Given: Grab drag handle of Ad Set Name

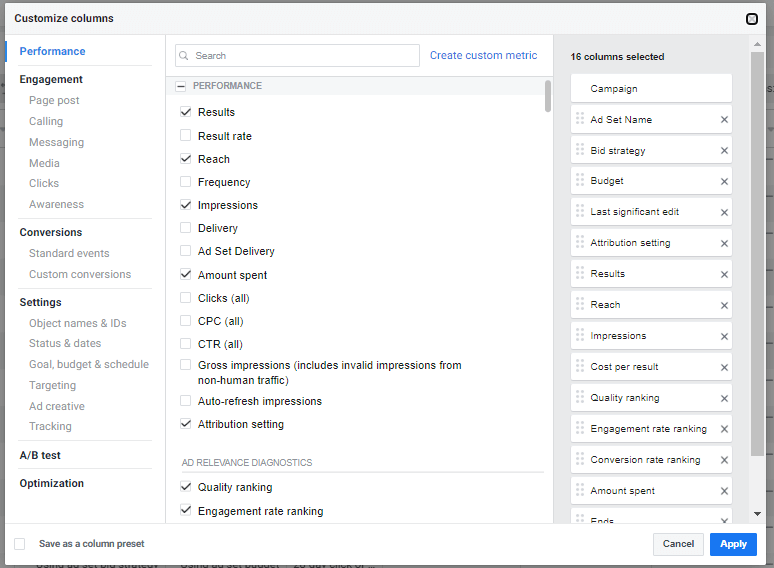Looking at the screenshot, I should (580, 118).
